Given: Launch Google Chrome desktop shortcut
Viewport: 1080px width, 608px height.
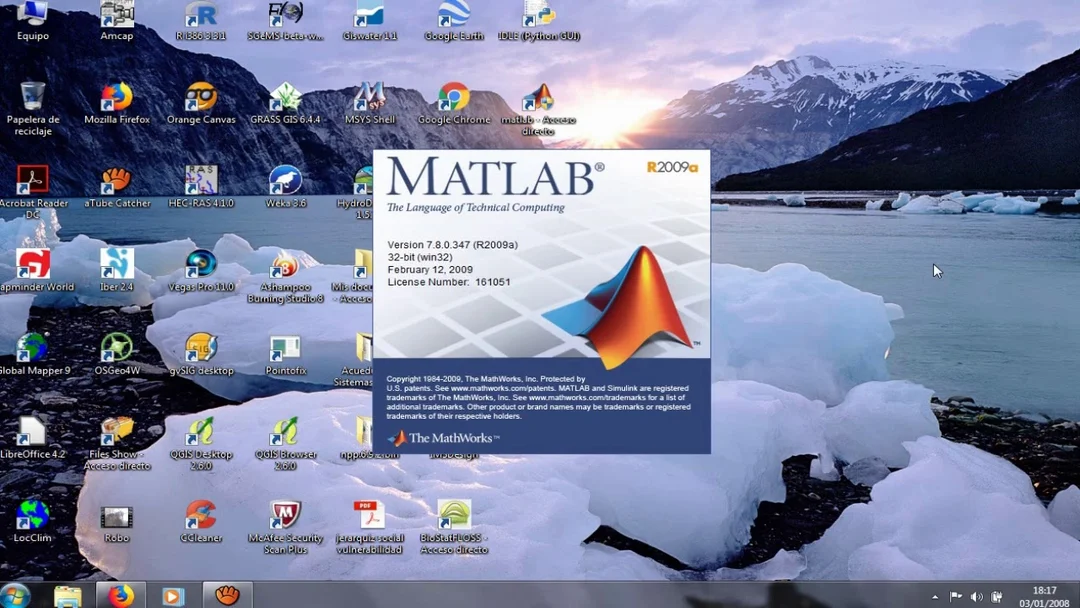Looking at the screenshot, I should tap(454, 103).
